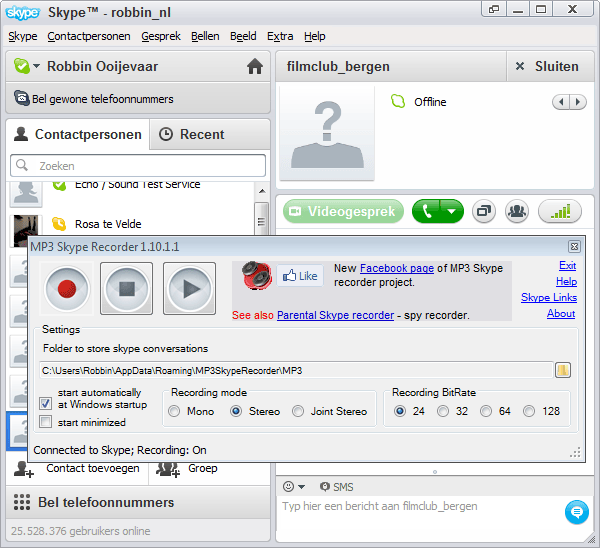Create a Groep with the group-plus icon

[168, 469]
